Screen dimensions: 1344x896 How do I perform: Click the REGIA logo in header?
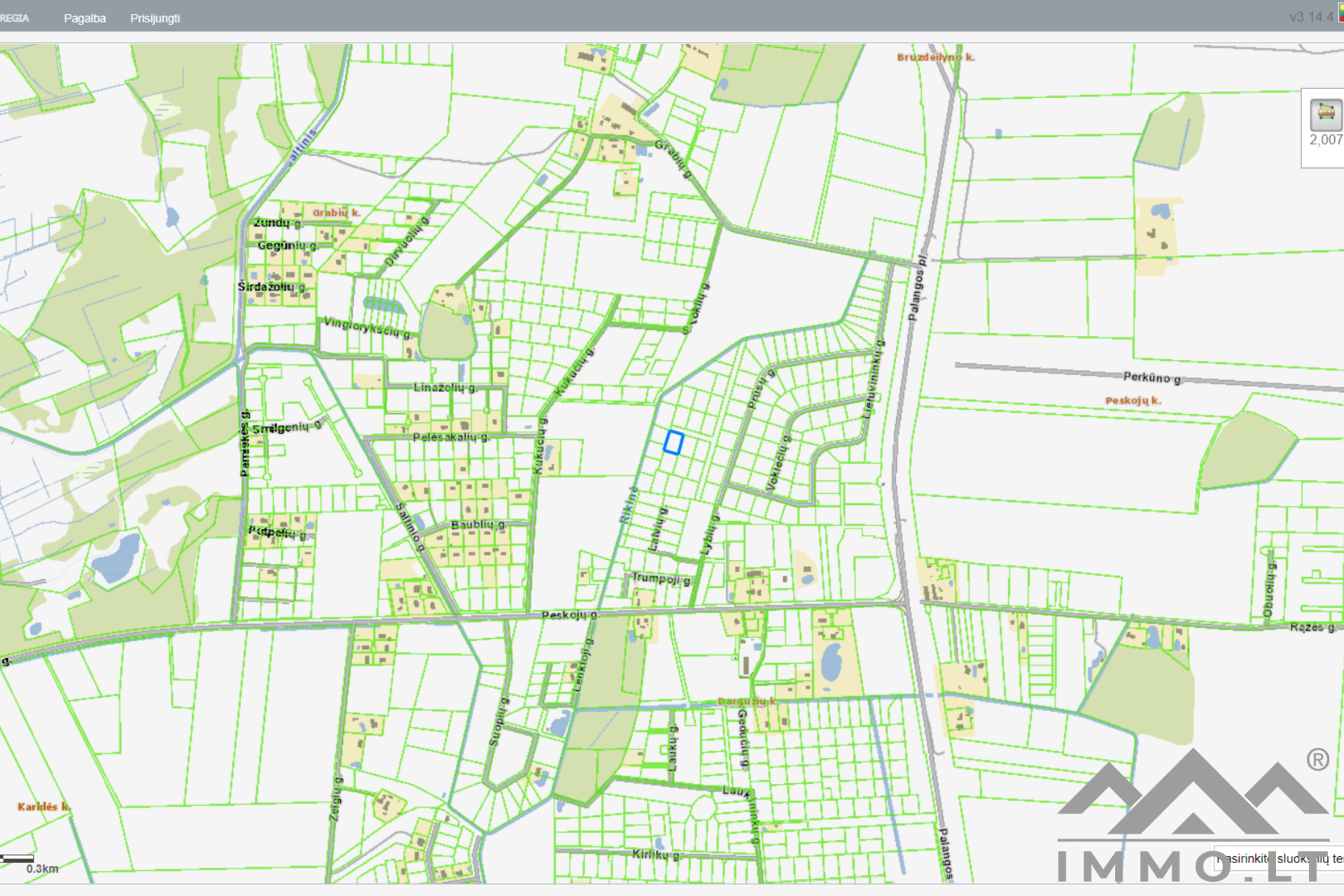(15, 18)
